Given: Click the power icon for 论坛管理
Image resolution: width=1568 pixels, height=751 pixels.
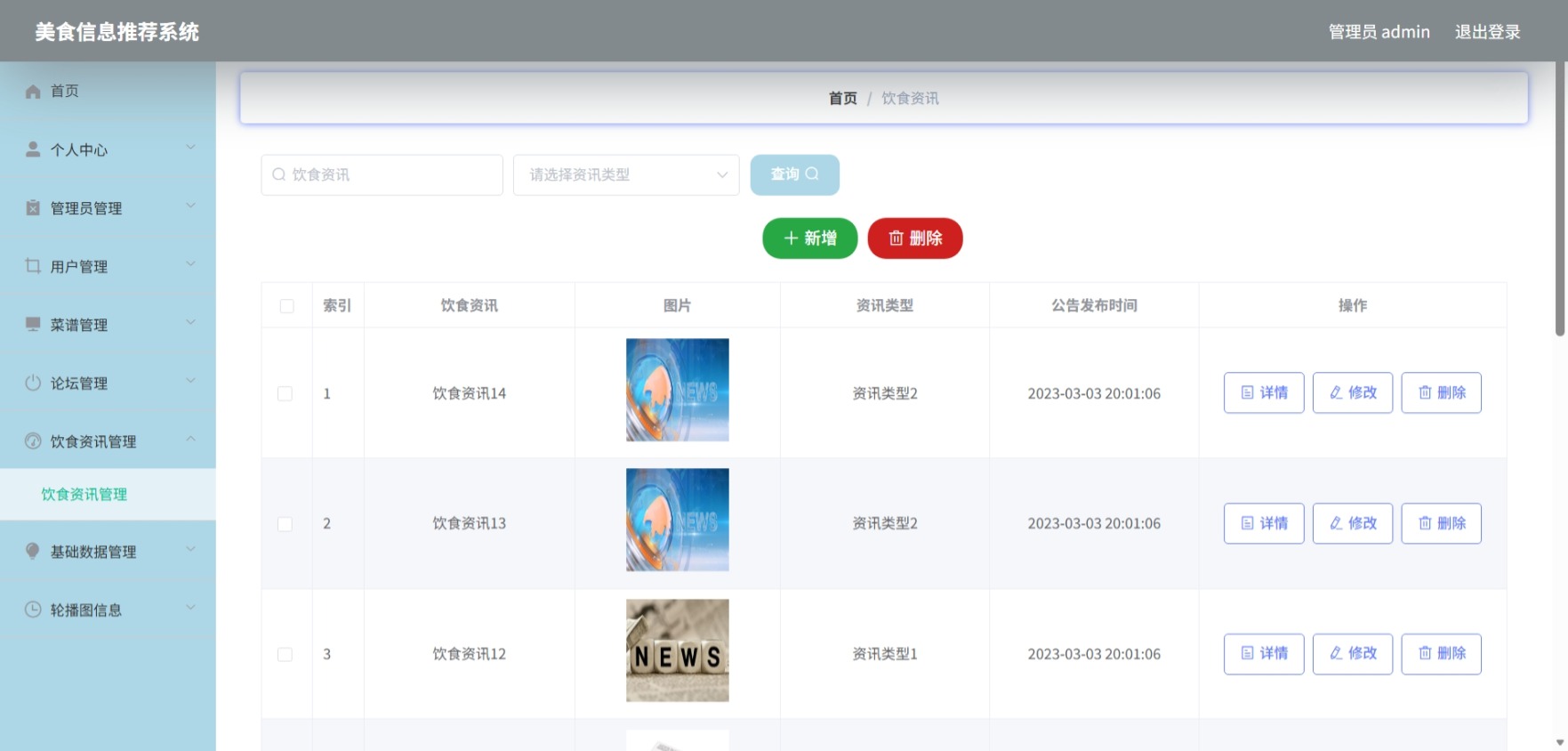Looking at the screenshot, I should click(33, 383).
